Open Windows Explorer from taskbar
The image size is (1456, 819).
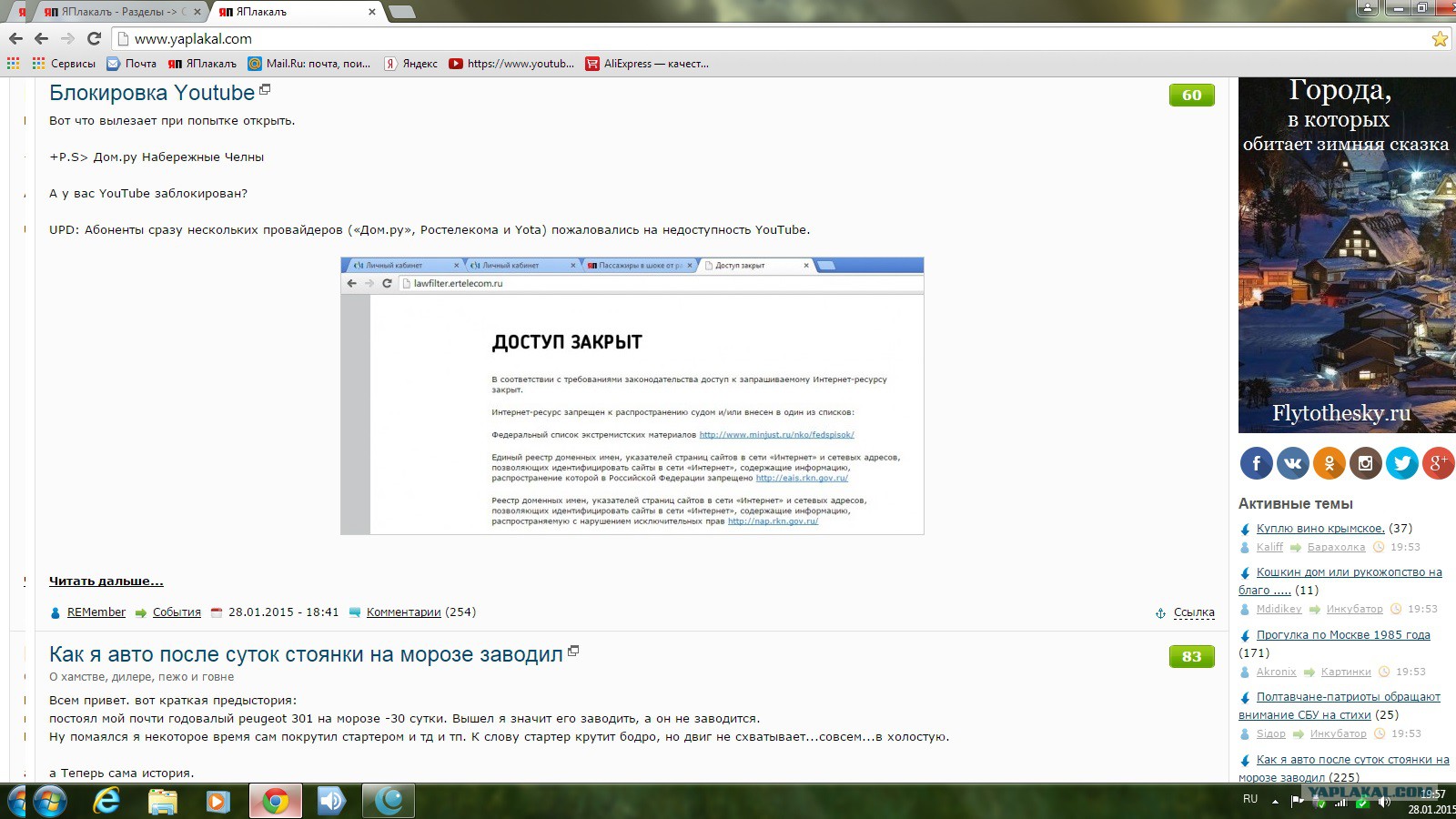tap(163, 801)
